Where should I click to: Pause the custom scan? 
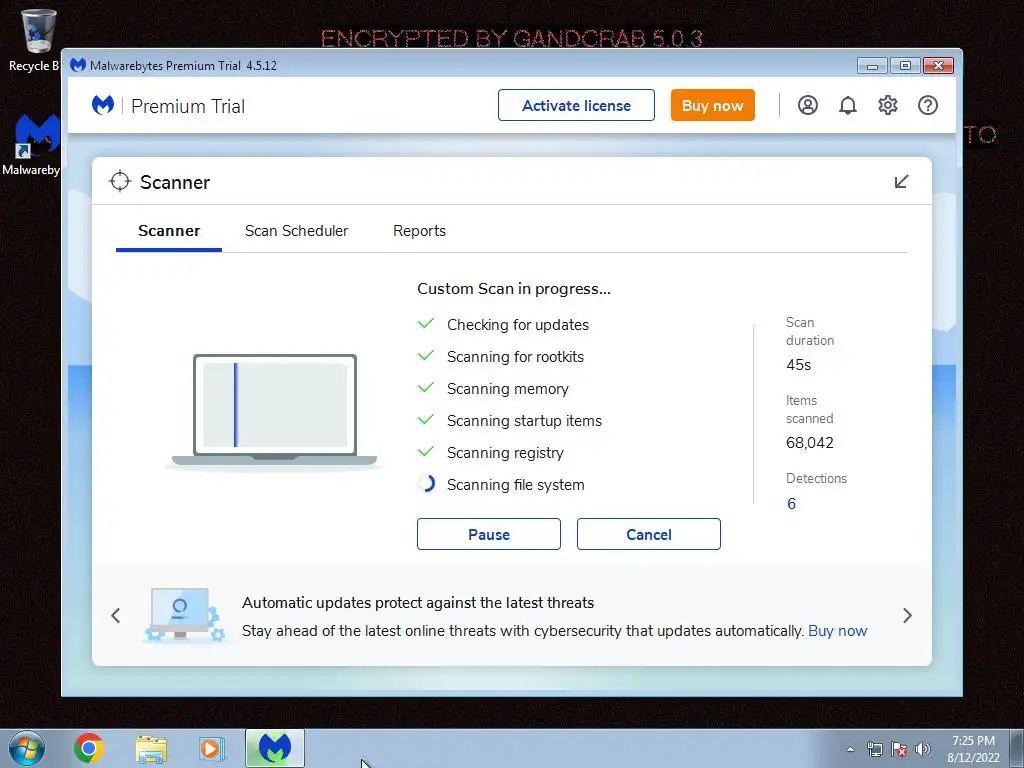click(488, 534)
